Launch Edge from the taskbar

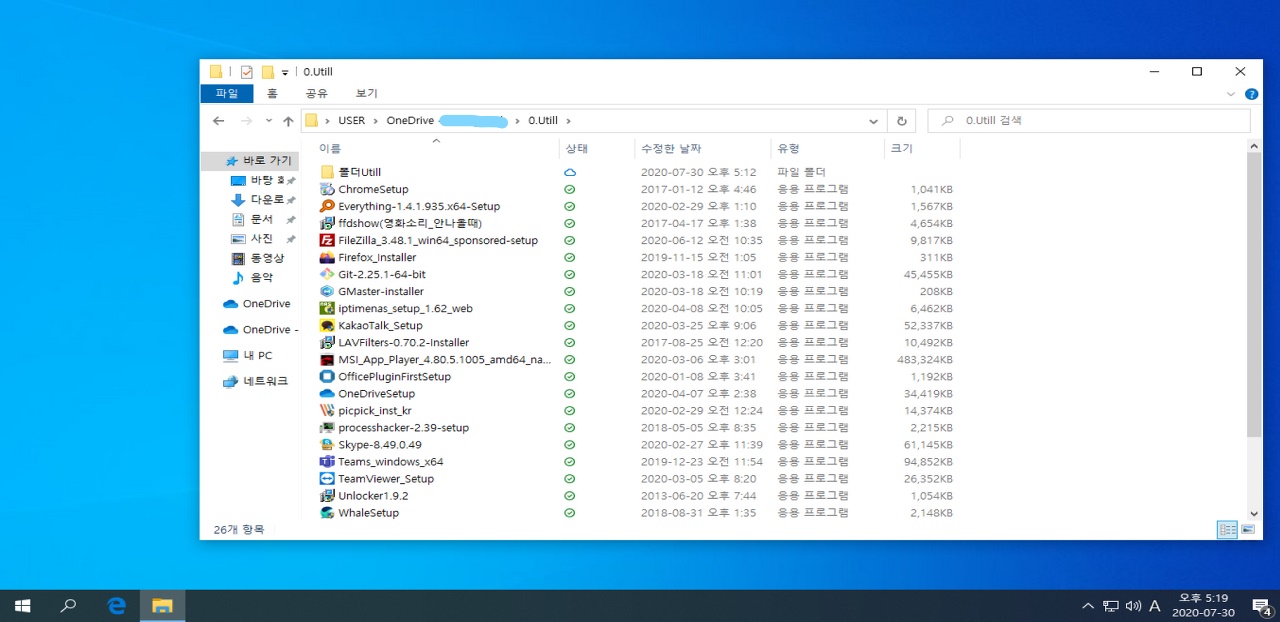coord(116,606)
